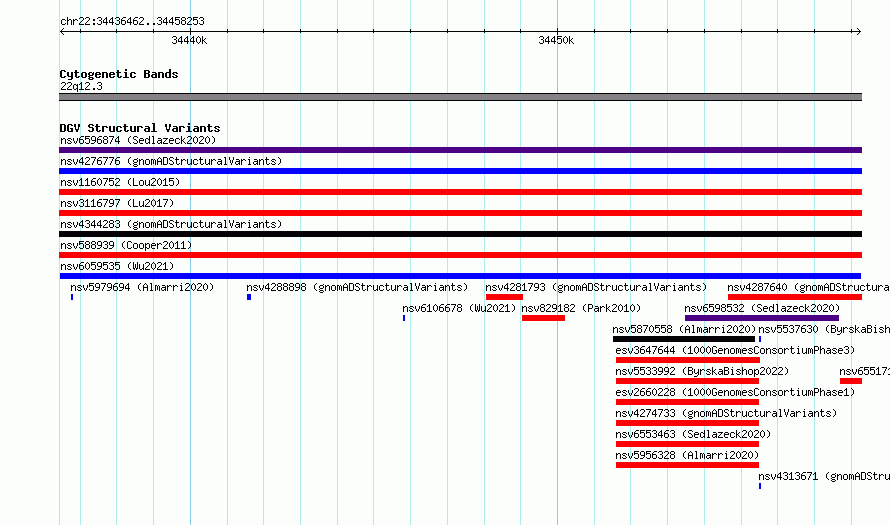Click the right arrowhead of the ruler

pos(858,32)
